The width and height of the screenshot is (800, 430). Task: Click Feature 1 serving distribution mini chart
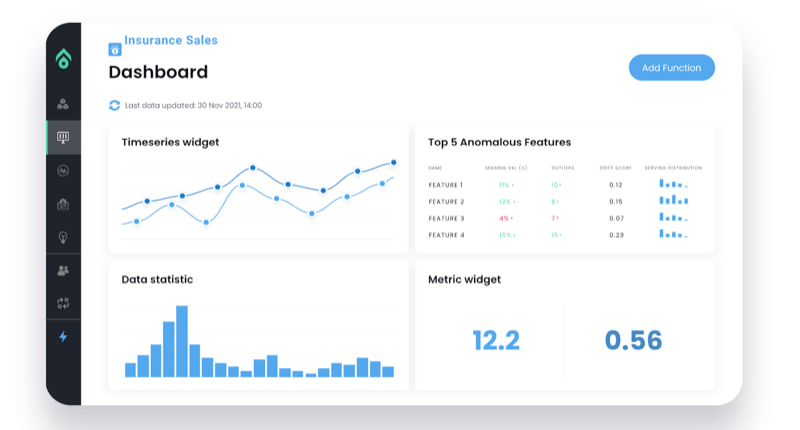[673, 184]
